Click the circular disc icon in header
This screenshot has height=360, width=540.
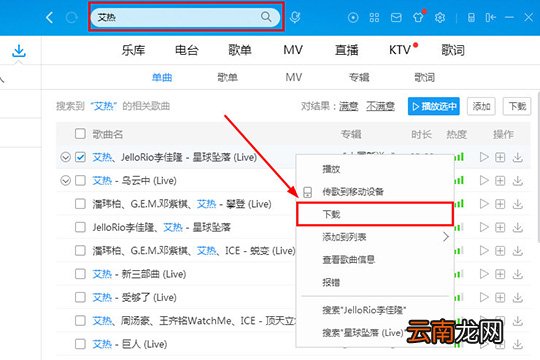click(x=353, y=17)
